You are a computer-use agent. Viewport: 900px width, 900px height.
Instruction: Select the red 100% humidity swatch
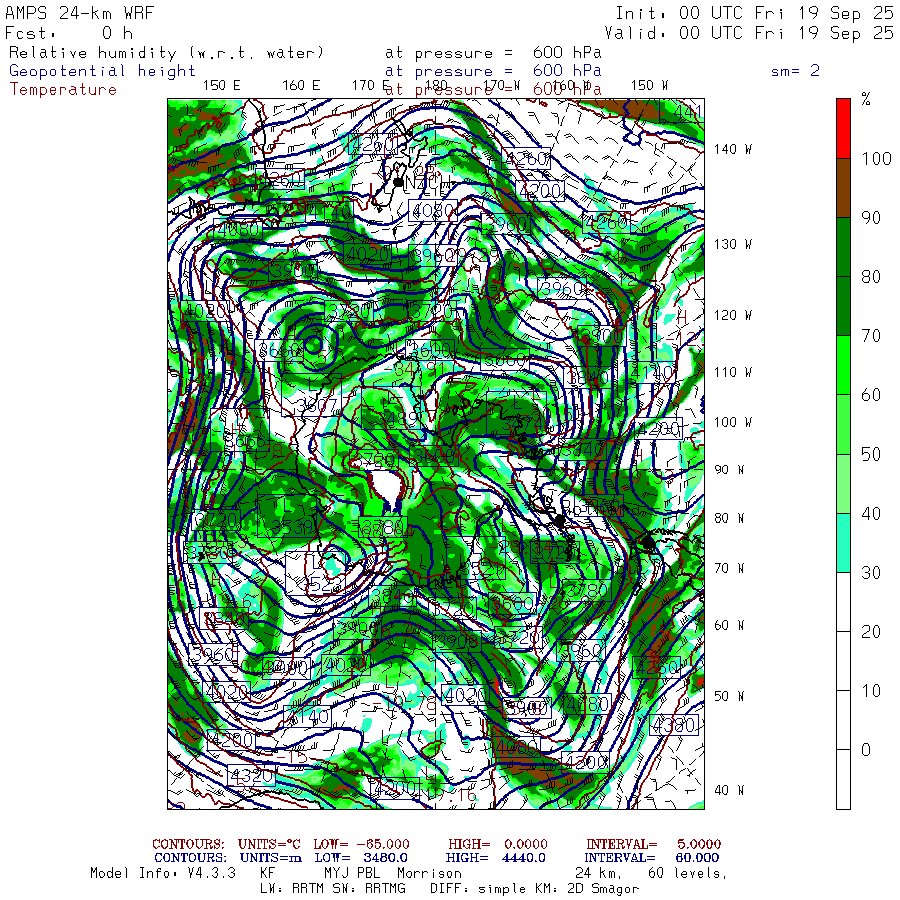tap(843, 128)
